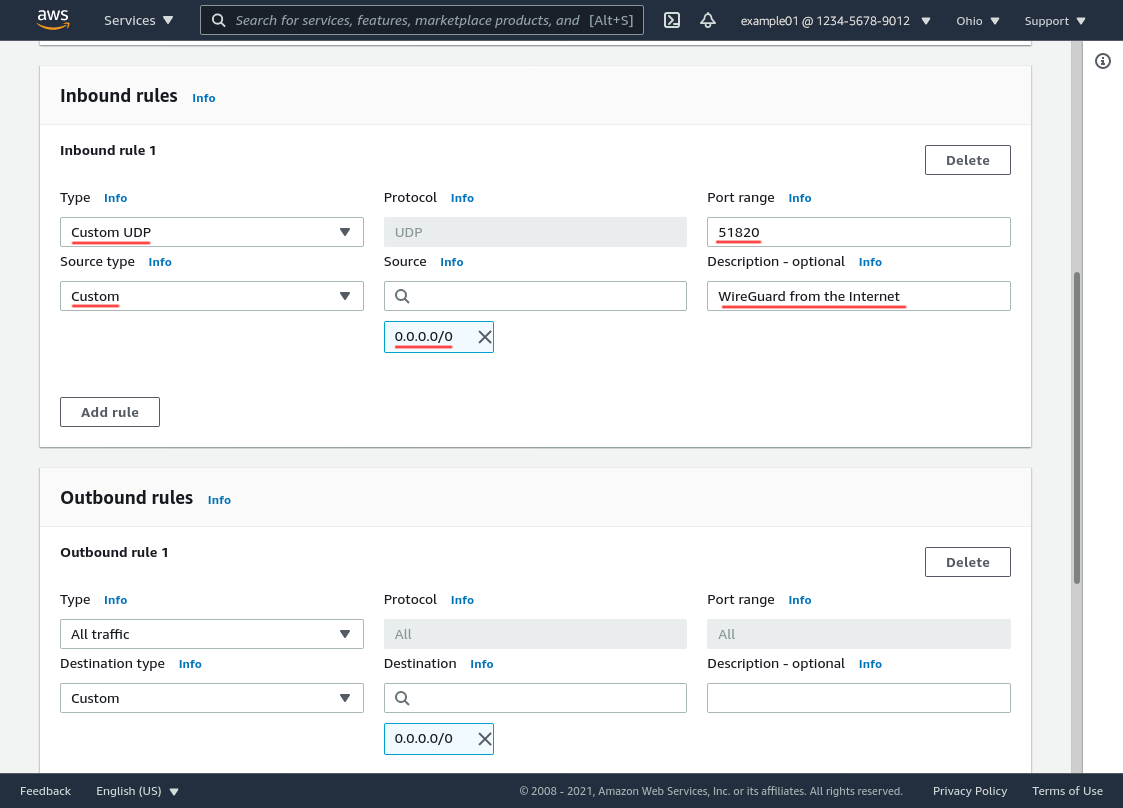
Task: Click the search magnifier in top bar
Action: [x=219, y=20]
